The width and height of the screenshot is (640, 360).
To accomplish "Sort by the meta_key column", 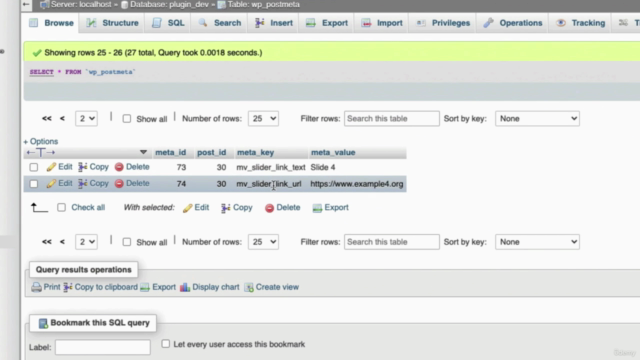I will tap(256, 152).
